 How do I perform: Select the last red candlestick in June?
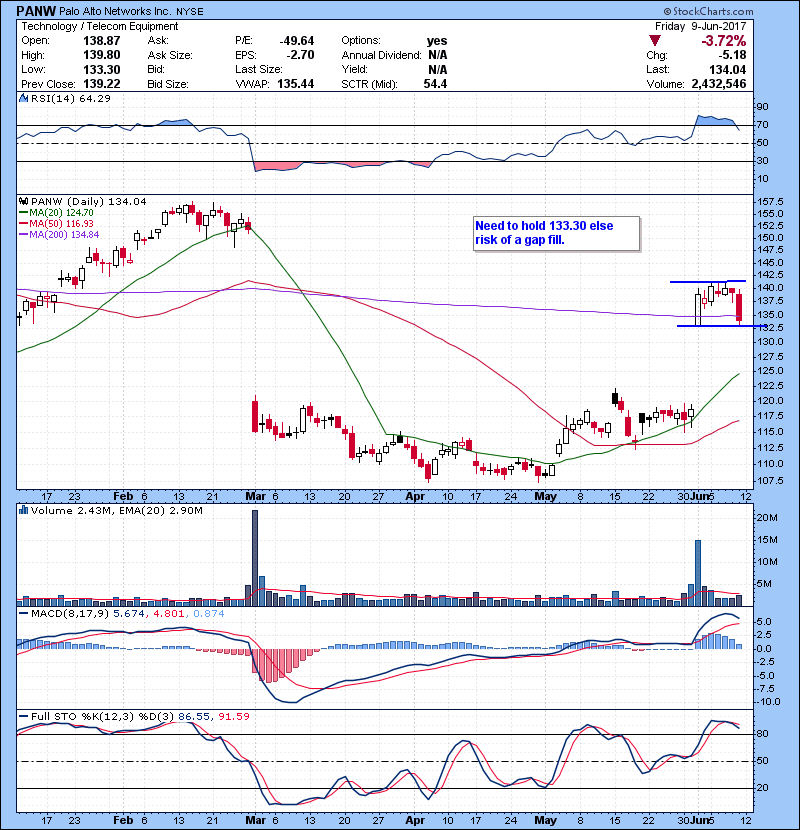(x=739, y=305)
